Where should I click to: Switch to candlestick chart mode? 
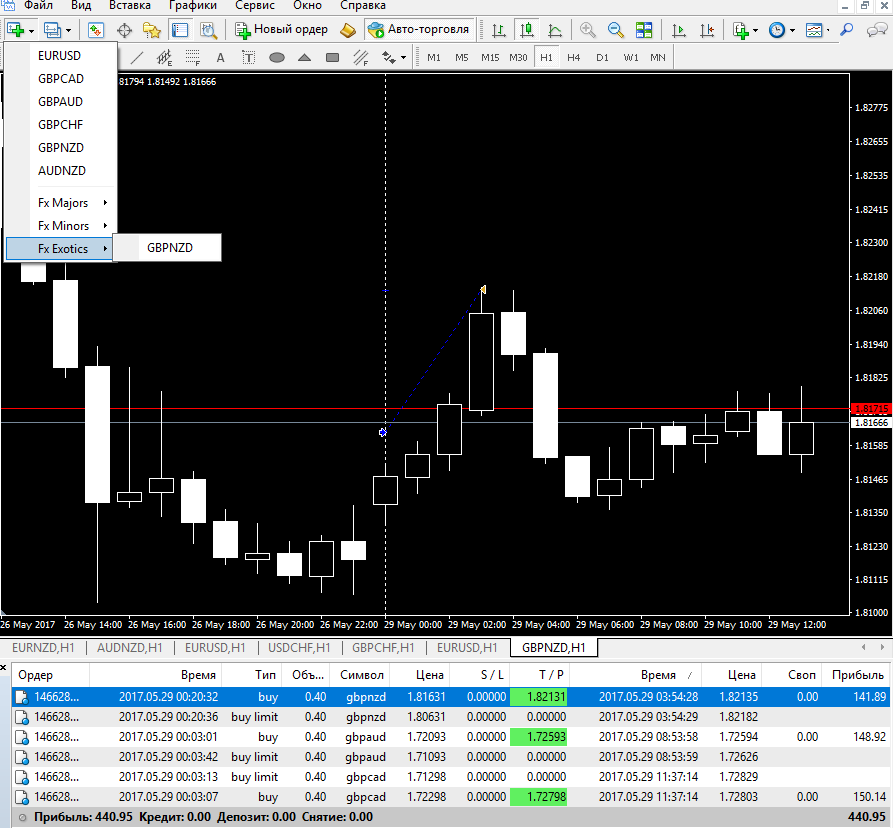[x=527, y=30]
